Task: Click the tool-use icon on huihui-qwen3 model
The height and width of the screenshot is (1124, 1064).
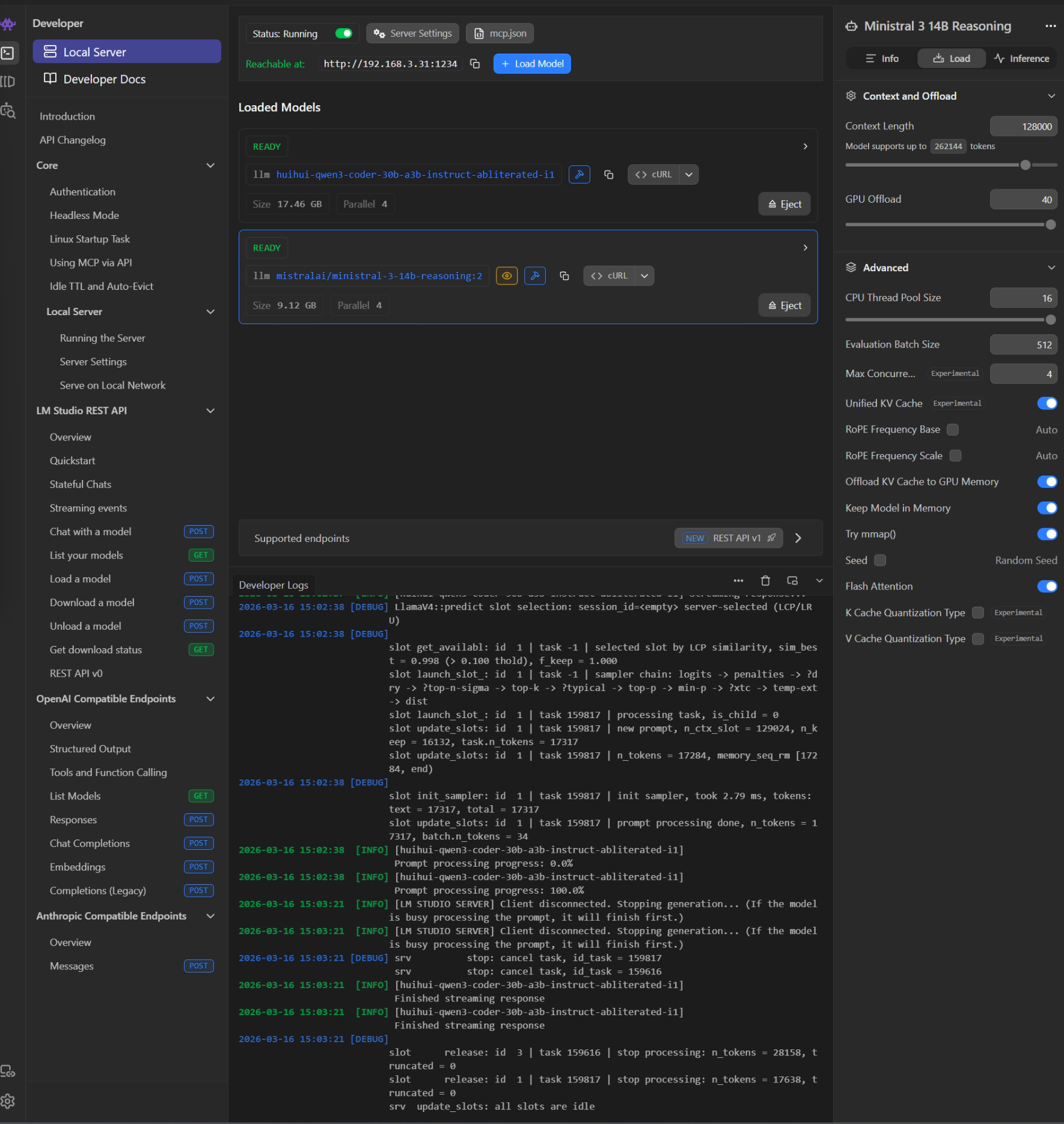Action: pos(579,174)
